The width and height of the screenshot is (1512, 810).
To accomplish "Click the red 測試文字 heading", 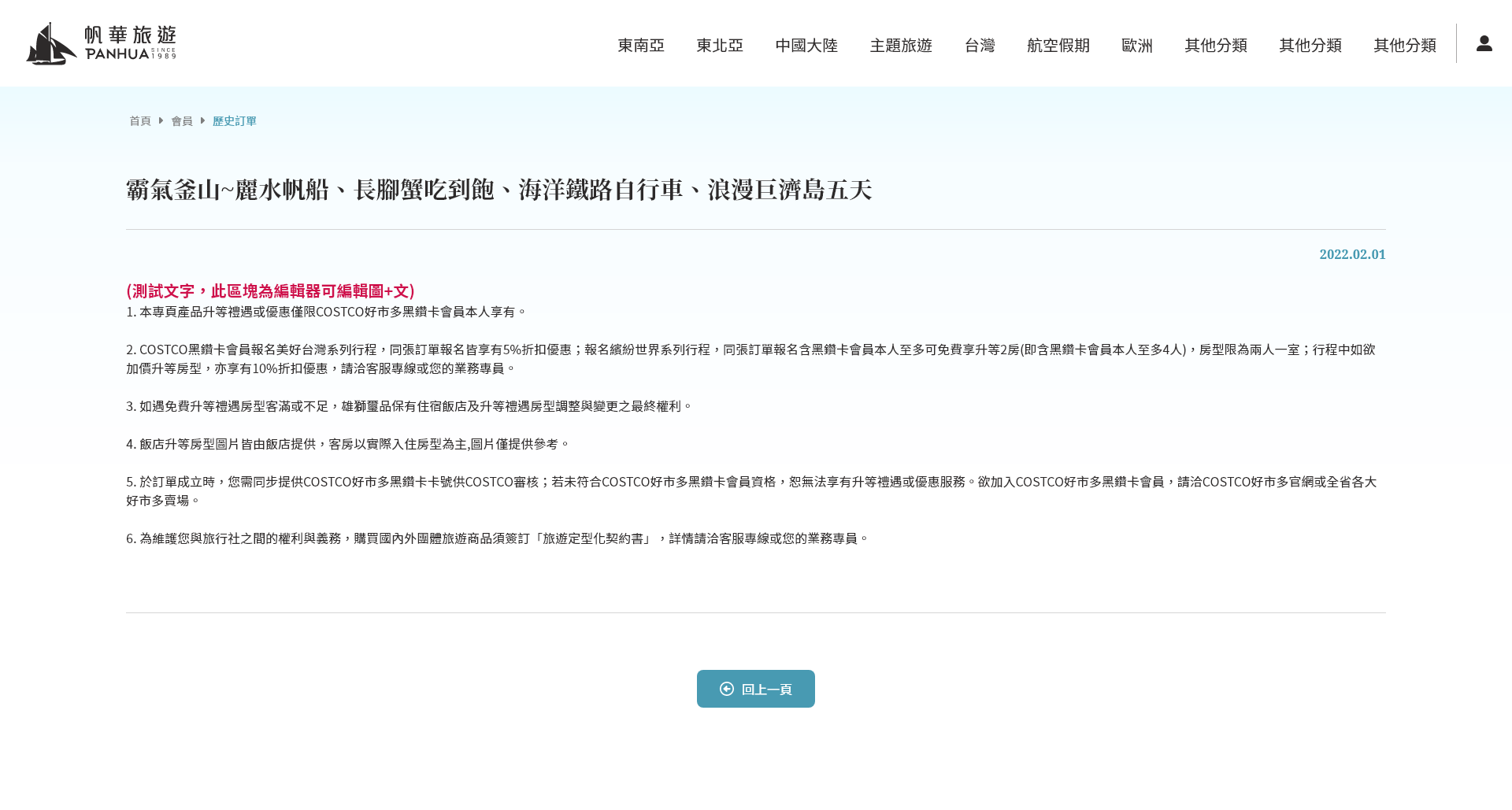I will coord(270,290).
